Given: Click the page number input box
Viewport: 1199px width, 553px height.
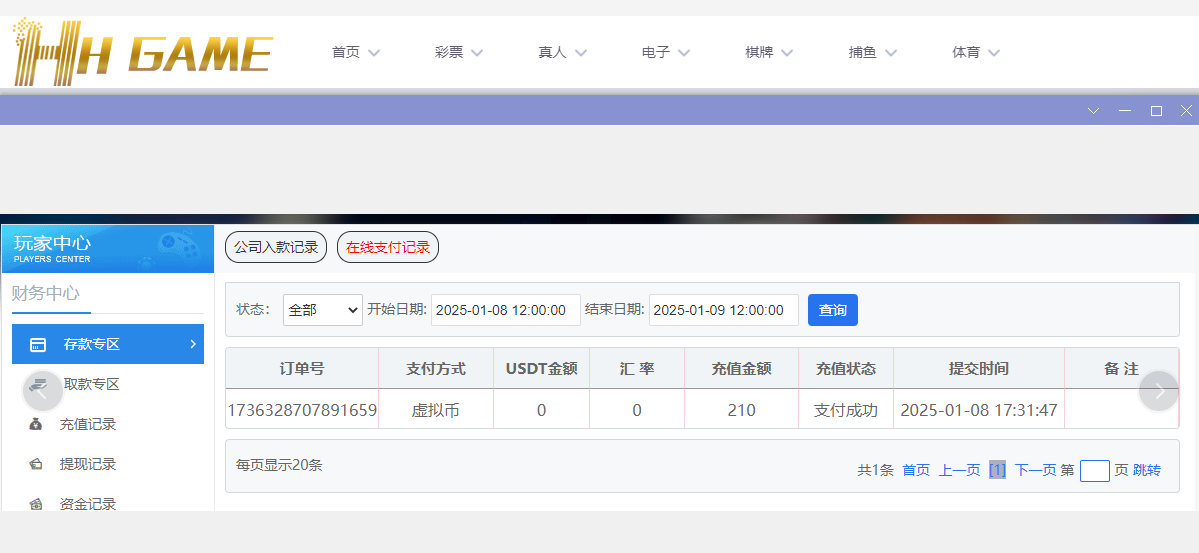Looking at the screenshot, I should (x=1094, y=471).
